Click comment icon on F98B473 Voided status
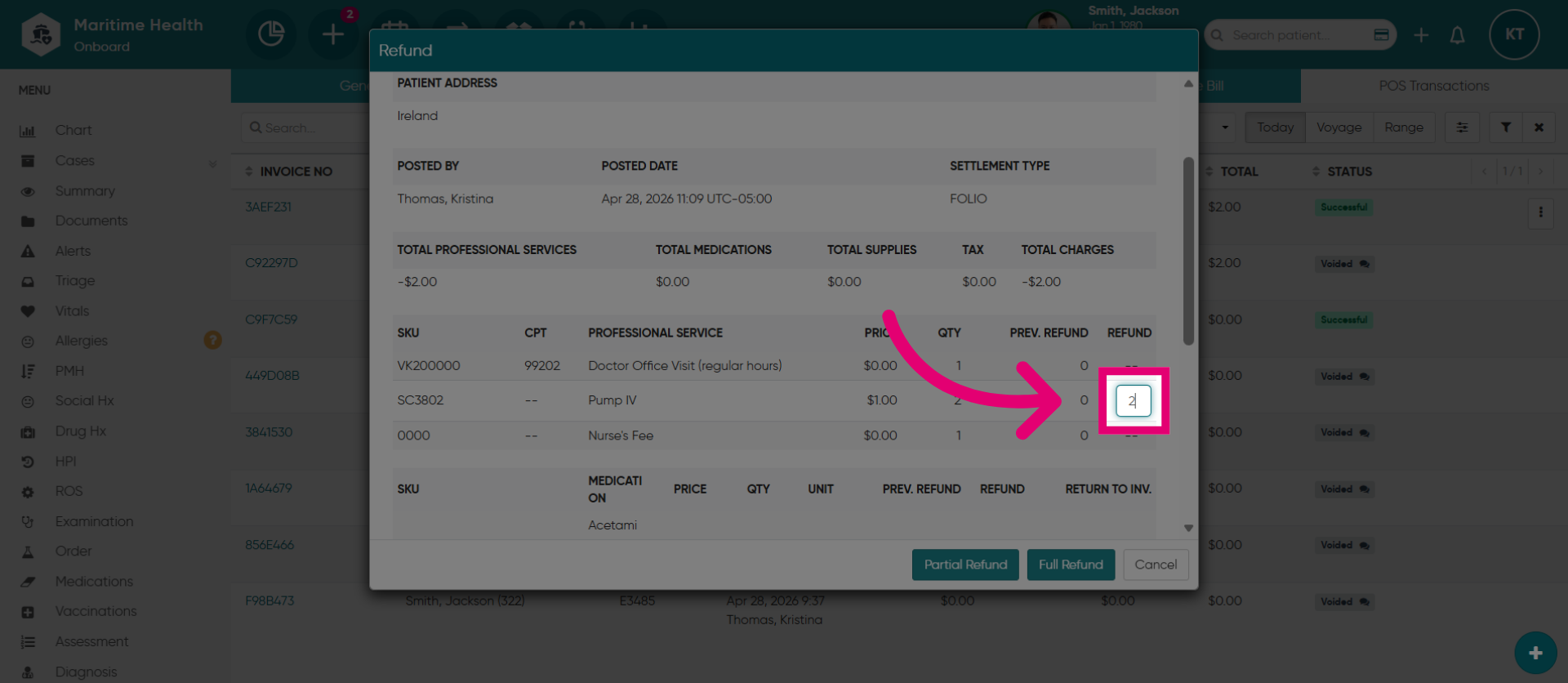This screenshot has height=683, width=1568. click(x=1364, y=602)
